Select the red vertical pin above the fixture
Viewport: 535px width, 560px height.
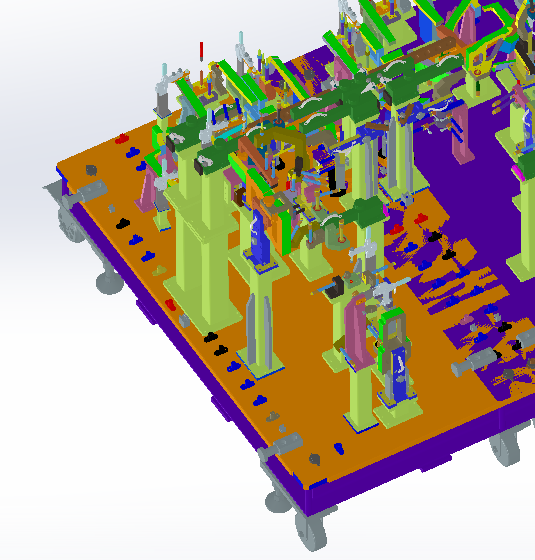pyautogui.click(x=201, y=51)
